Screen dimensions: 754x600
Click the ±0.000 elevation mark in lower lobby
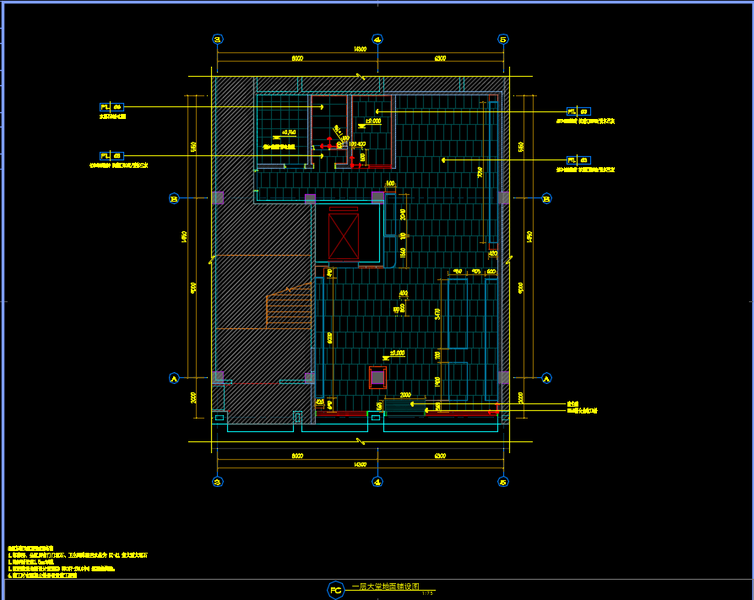tap(394, 355)
